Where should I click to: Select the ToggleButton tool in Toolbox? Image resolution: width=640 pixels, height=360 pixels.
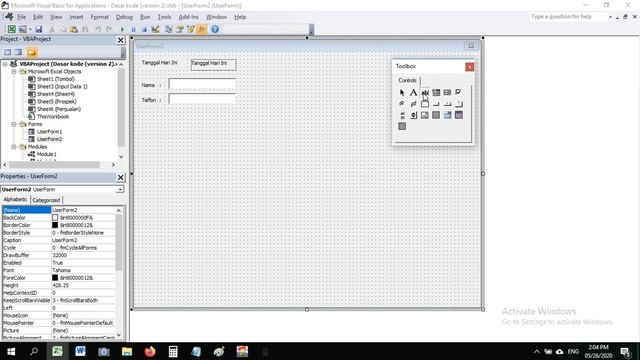click(x=413, y=104)
